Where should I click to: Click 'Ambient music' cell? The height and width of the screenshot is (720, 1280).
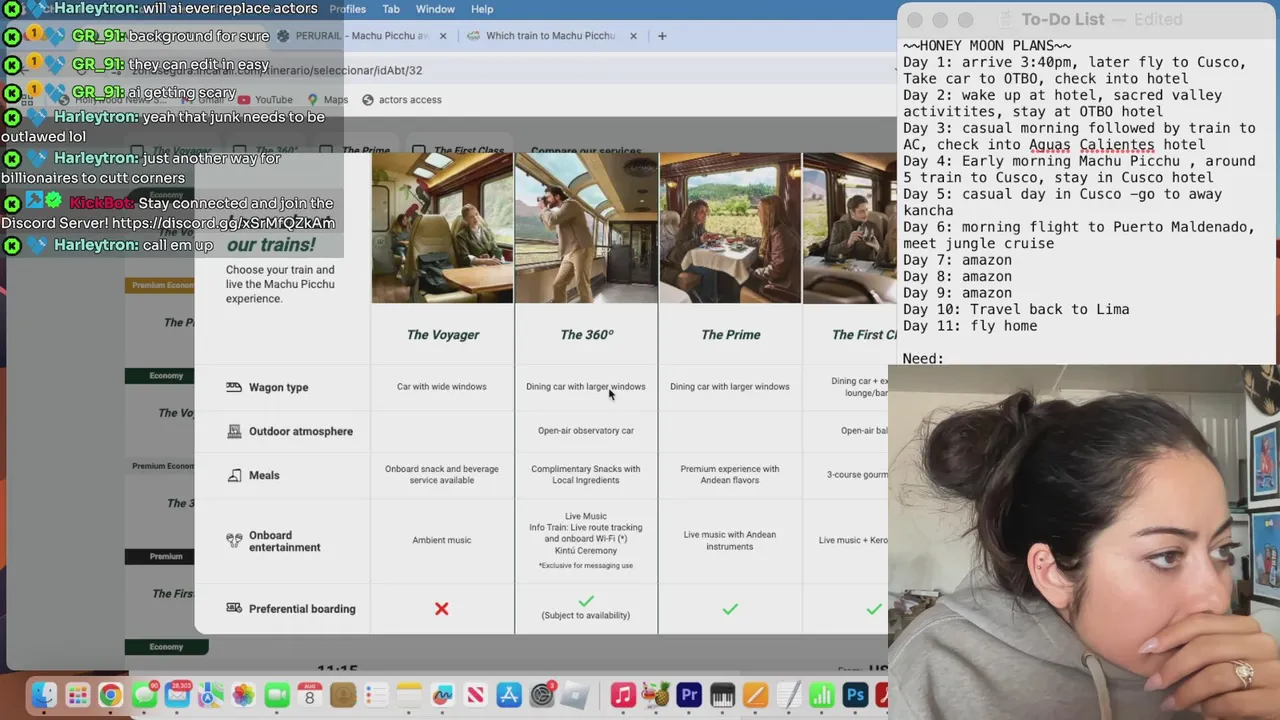[442, 540]
